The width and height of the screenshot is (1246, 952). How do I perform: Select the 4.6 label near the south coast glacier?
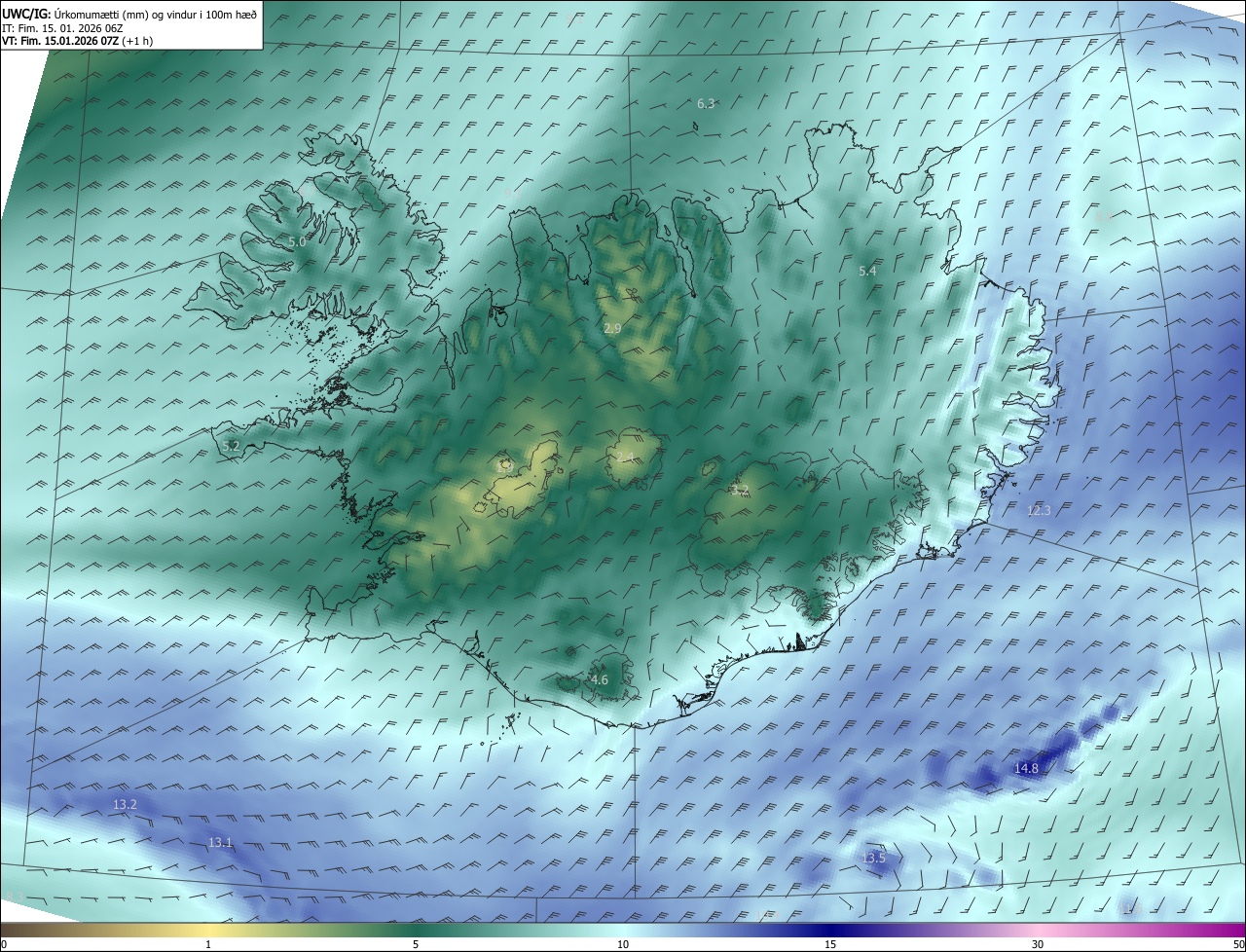[600, 680]
